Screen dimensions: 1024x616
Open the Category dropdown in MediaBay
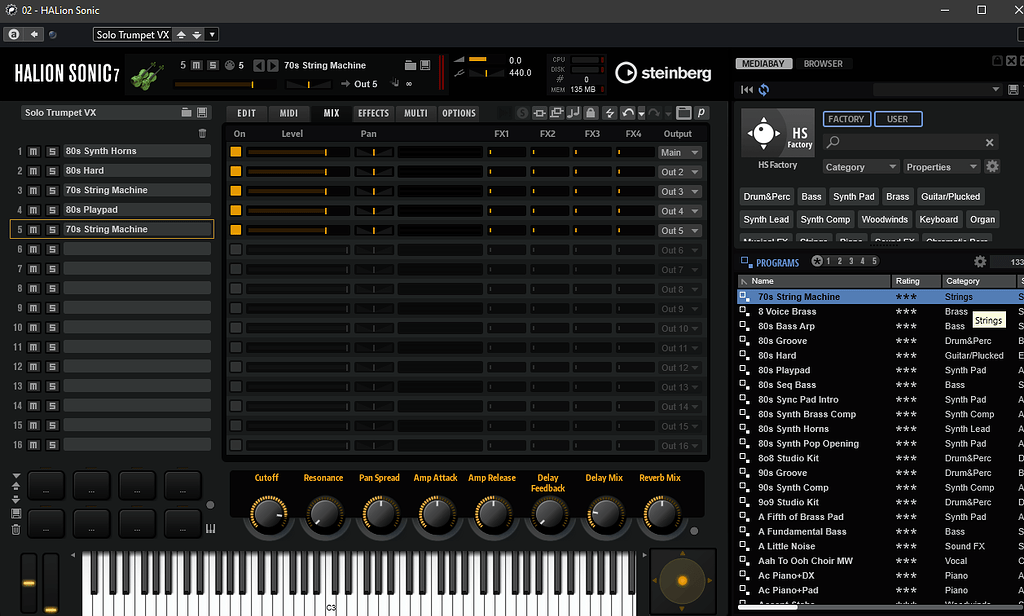(x=861, y=166)
